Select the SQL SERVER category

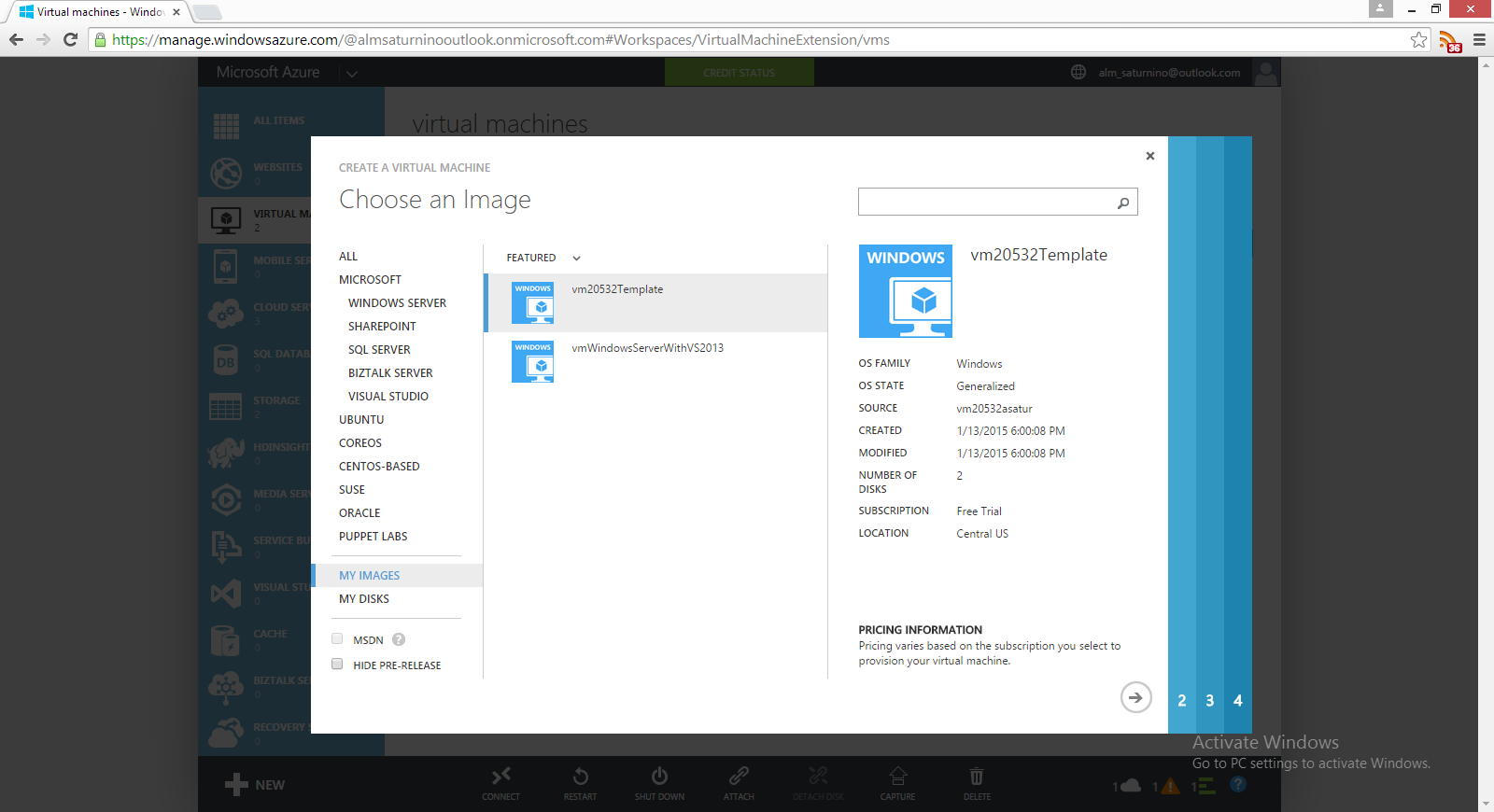click(379, 350)
